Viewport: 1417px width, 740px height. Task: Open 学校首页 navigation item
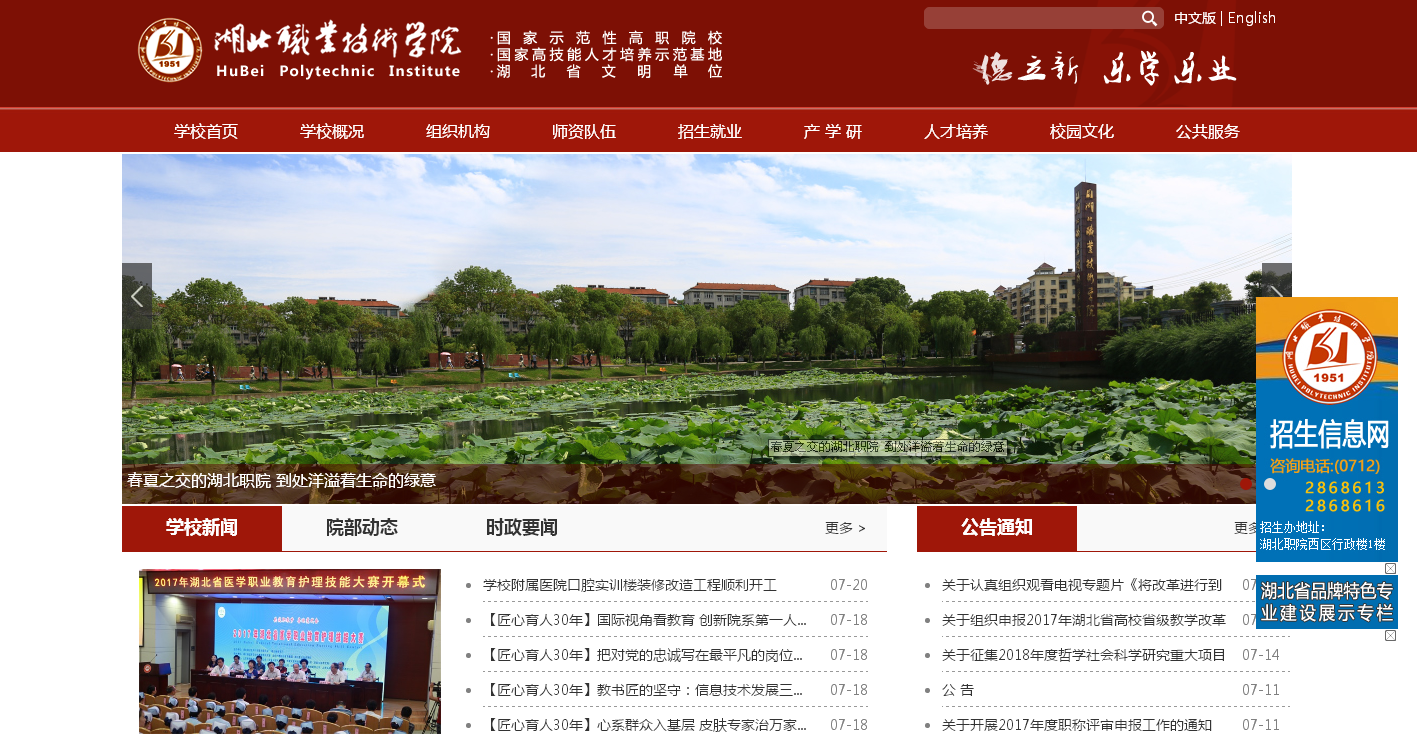click(x=206, y=131)
